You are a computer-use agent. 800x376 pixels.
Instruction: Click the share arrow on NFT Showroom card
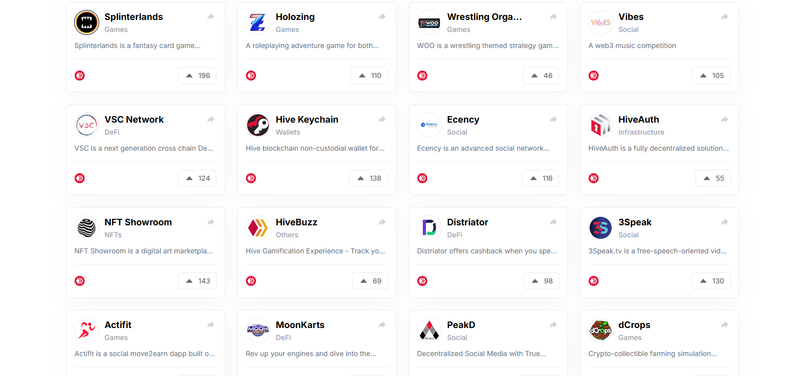click(211, 222)
